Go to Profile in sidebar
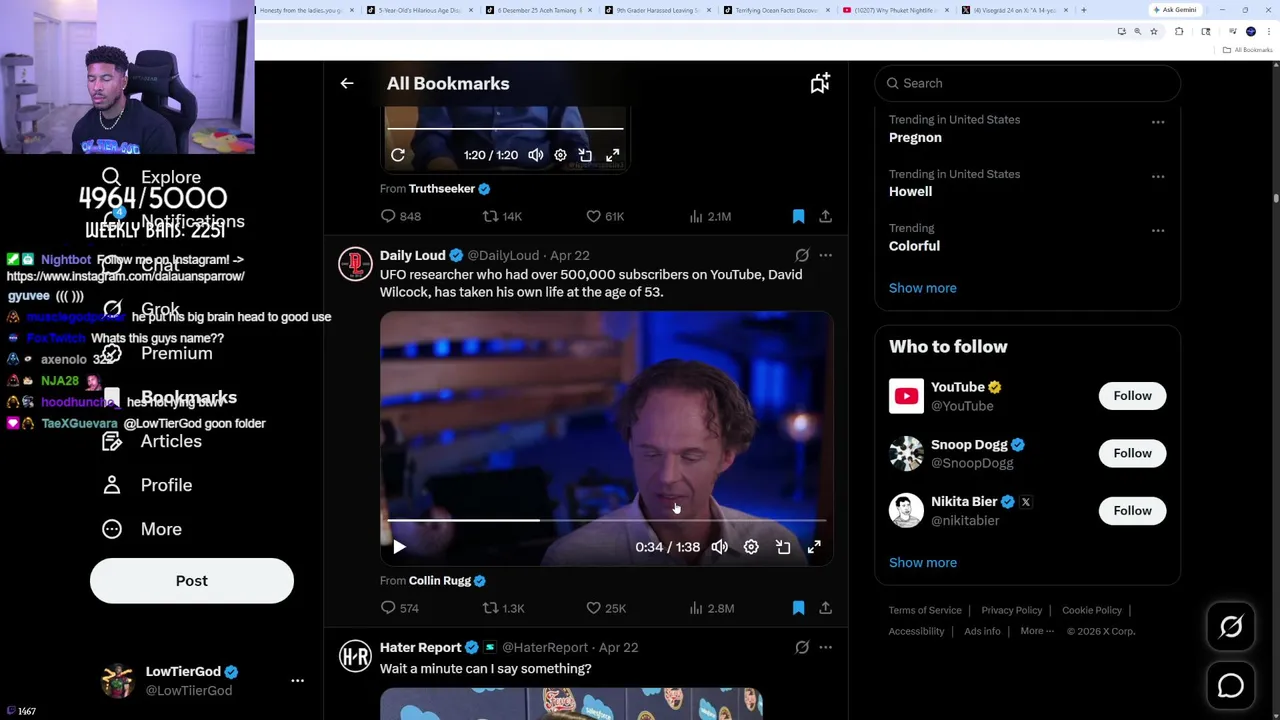 148,485
